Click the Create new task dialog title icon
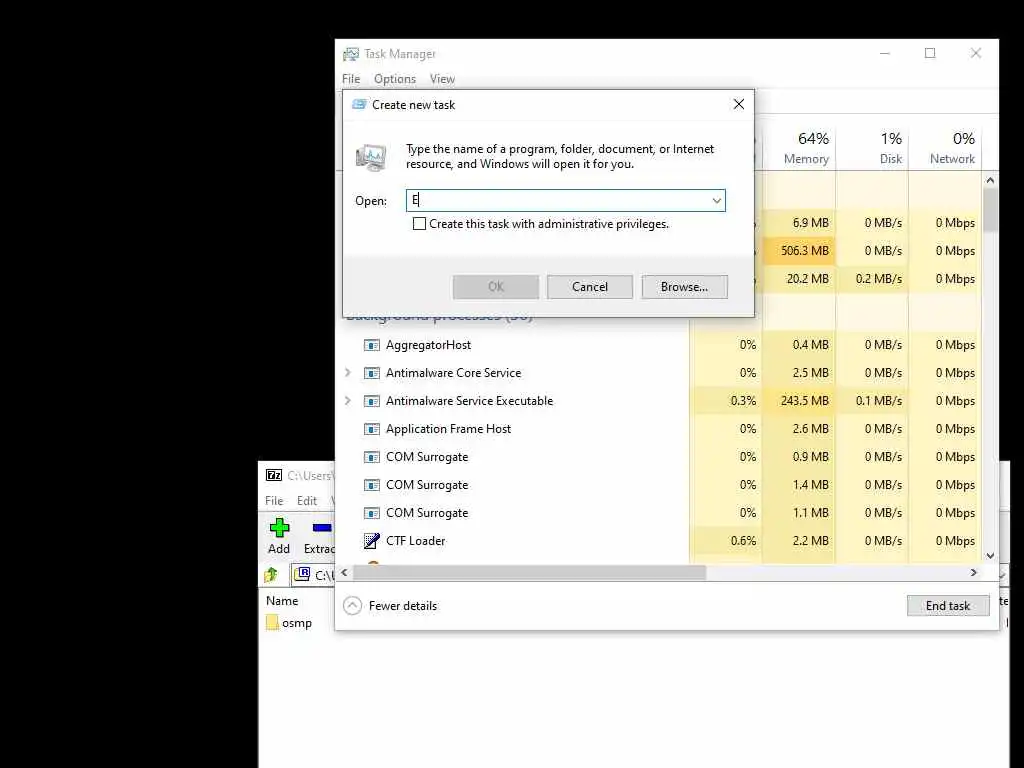 click(x=359, y=104)
